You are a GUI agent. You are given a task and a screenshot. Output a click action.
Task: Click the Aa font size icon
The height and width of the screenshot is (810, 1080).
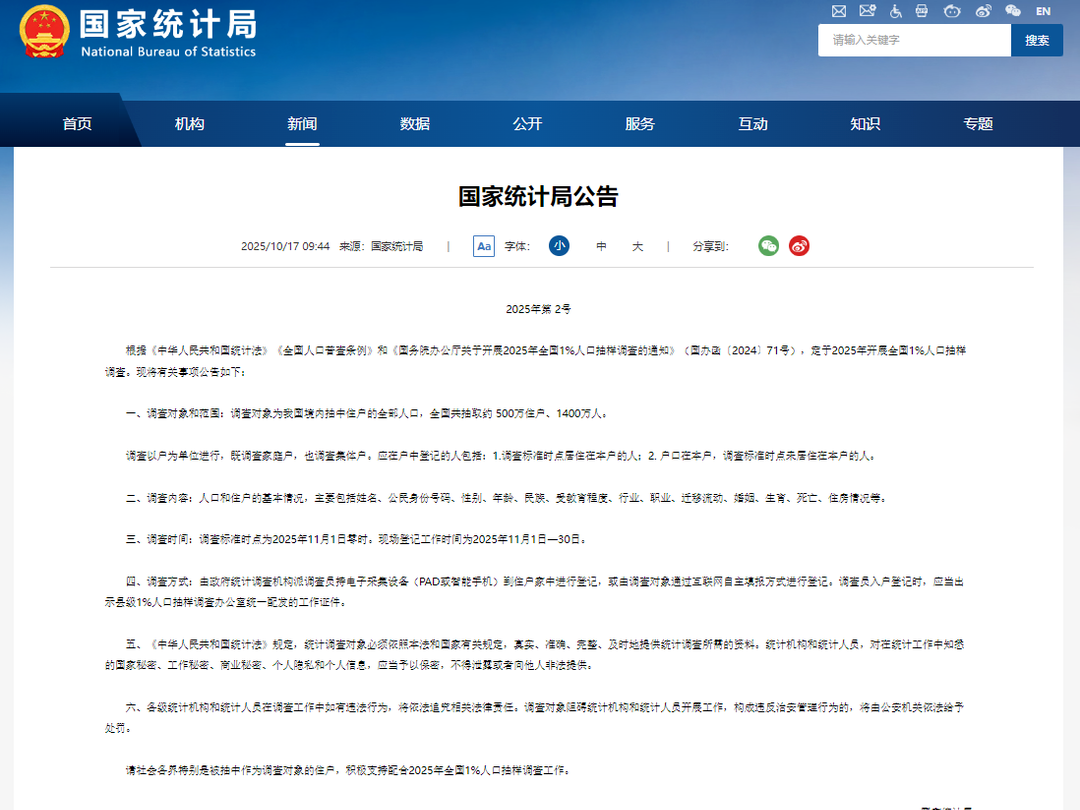(484, 246)
